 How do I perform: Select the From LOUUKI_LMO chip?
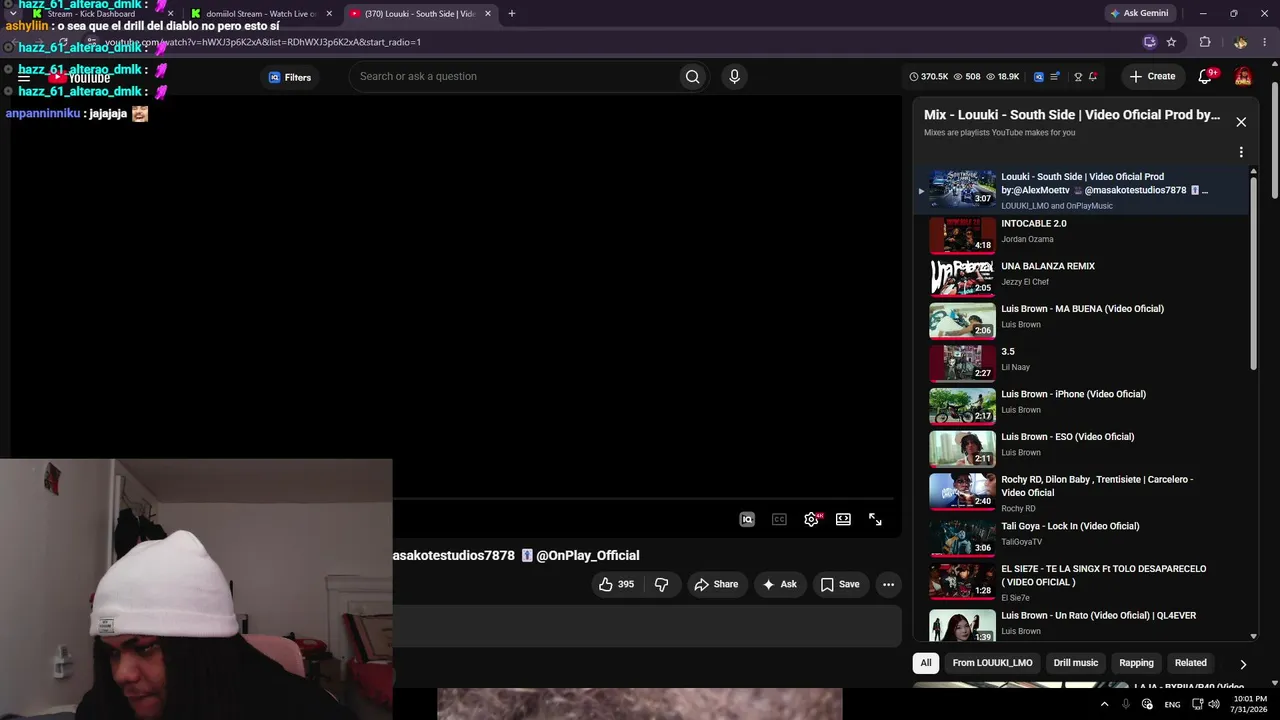[x=992, y=663]
